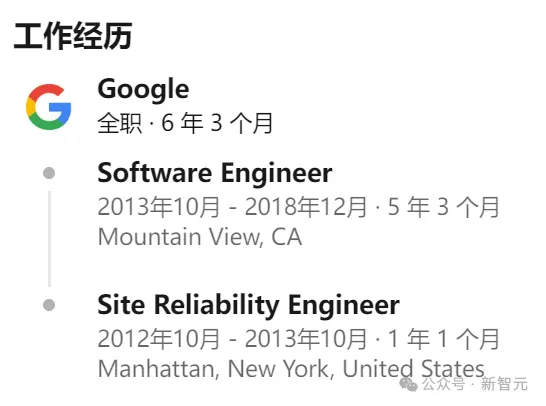Click the United States text
Image resolution: width=546 pixels, height=406 pixels.
coord(413,369)
